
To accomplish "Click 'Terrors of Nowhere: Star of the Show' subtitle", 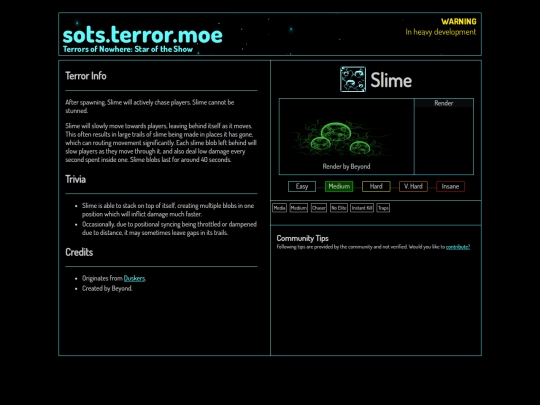I will [128, 49].
